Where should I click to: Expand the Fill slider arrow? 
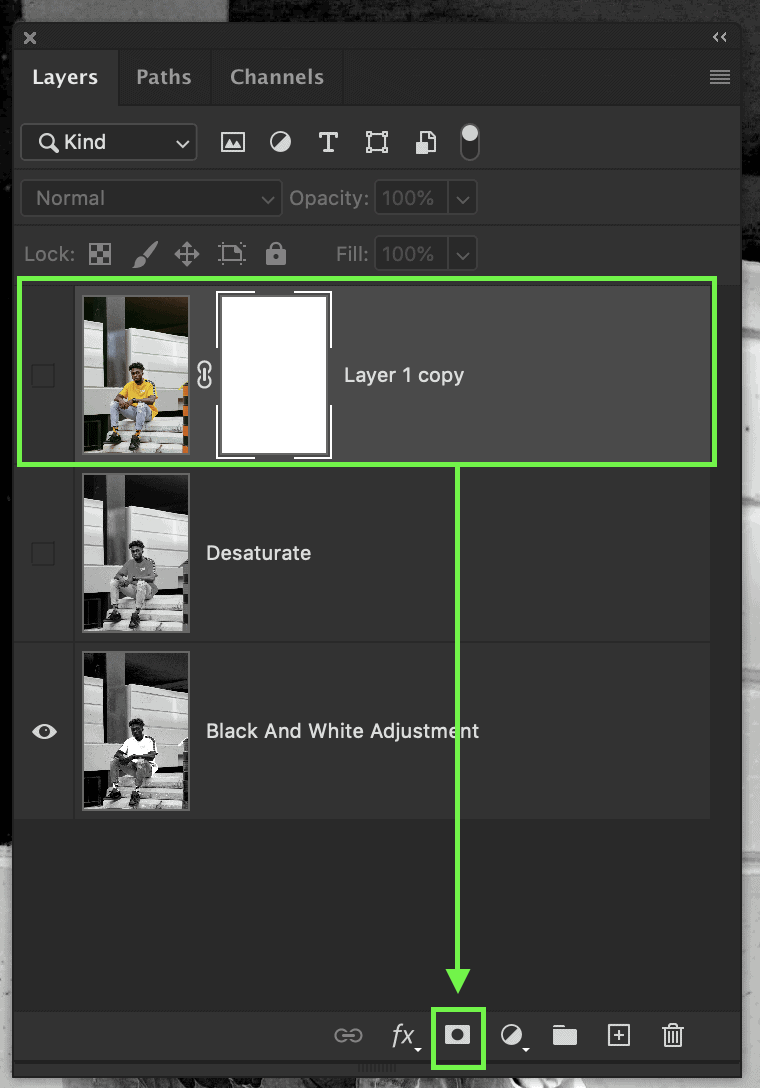tap(462, 255)
